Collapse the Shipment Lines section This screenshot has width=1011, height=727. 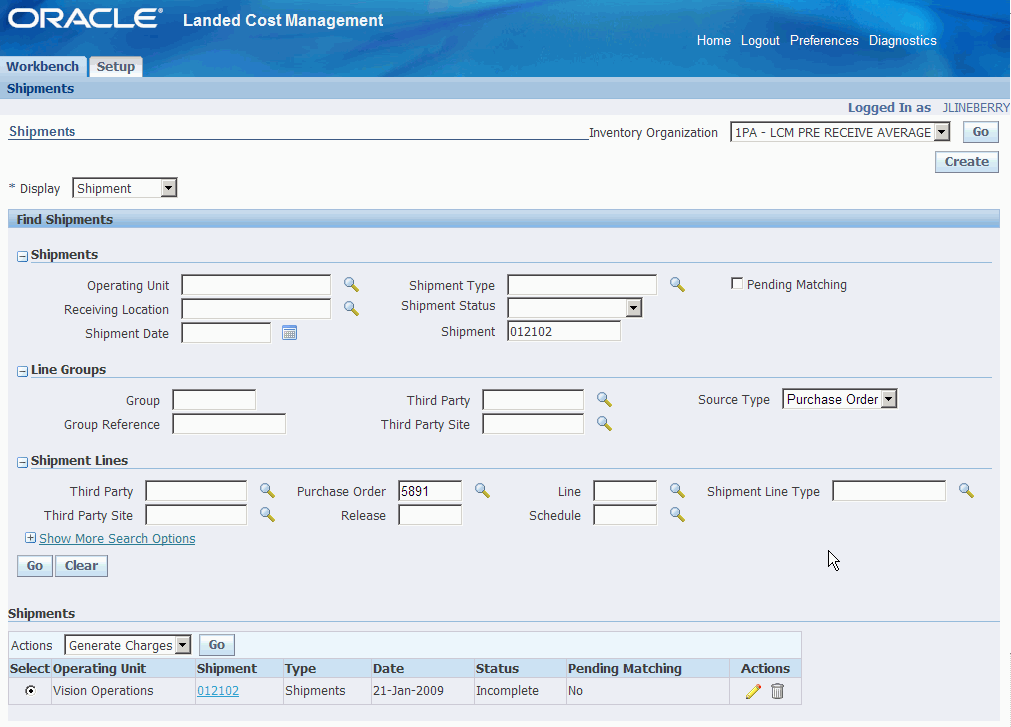coord(23,462)
